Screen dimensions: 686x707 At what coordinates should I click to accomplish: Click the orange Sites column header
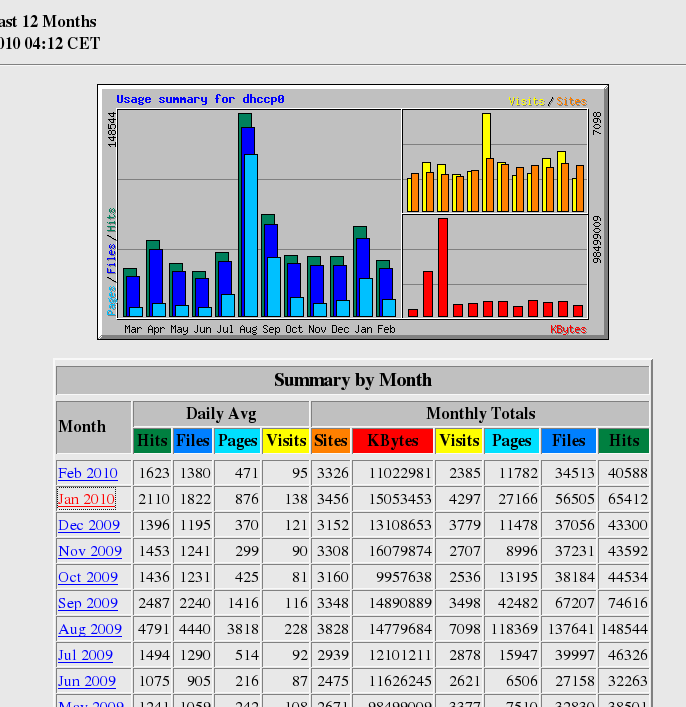[x=331, y=441]
